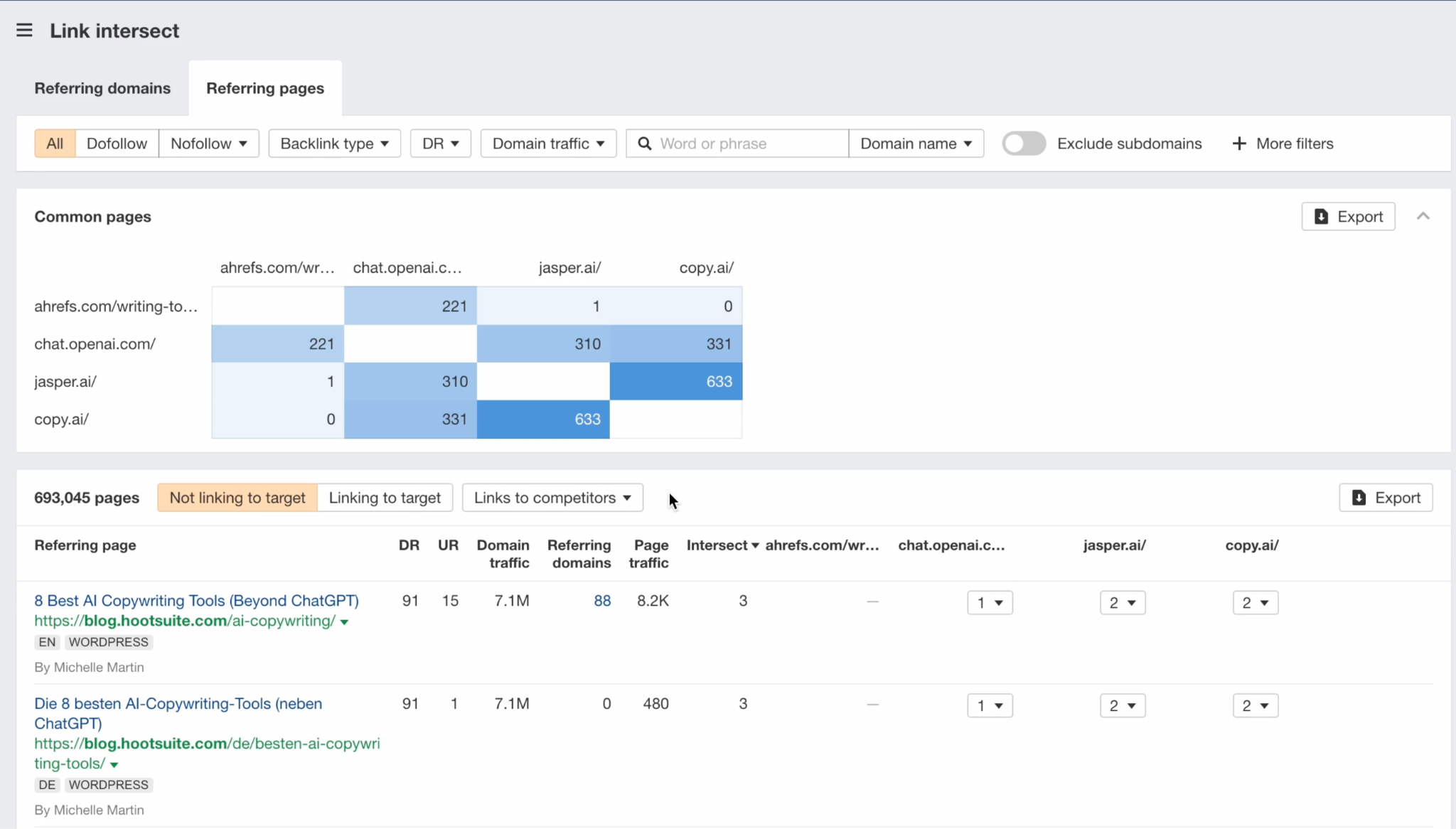Click the WORDPRESS tag under DE page

click(x=109, y=785)
